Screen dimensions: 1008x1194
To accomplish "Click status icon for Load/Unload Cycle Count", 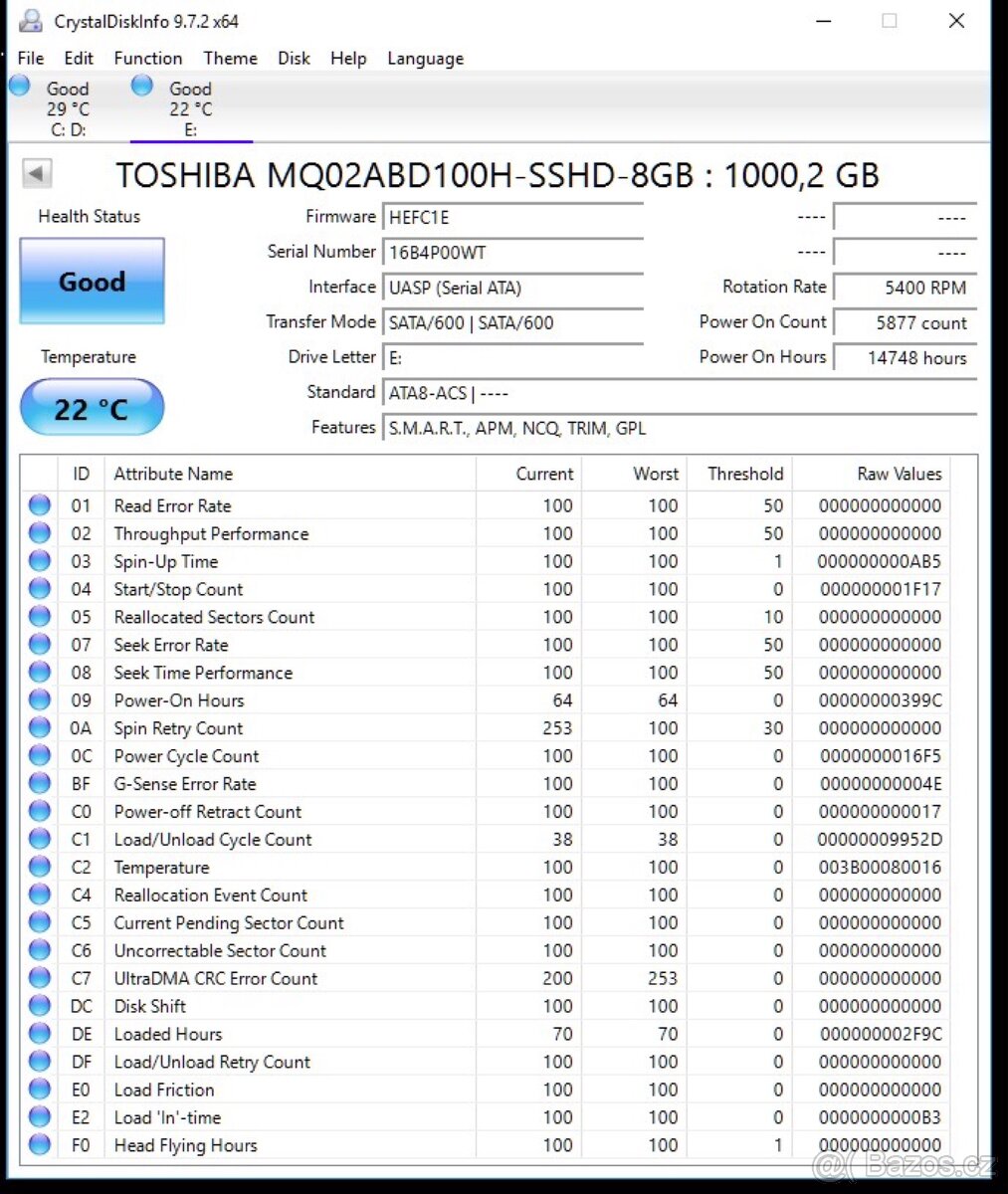I will click(40, 839).
